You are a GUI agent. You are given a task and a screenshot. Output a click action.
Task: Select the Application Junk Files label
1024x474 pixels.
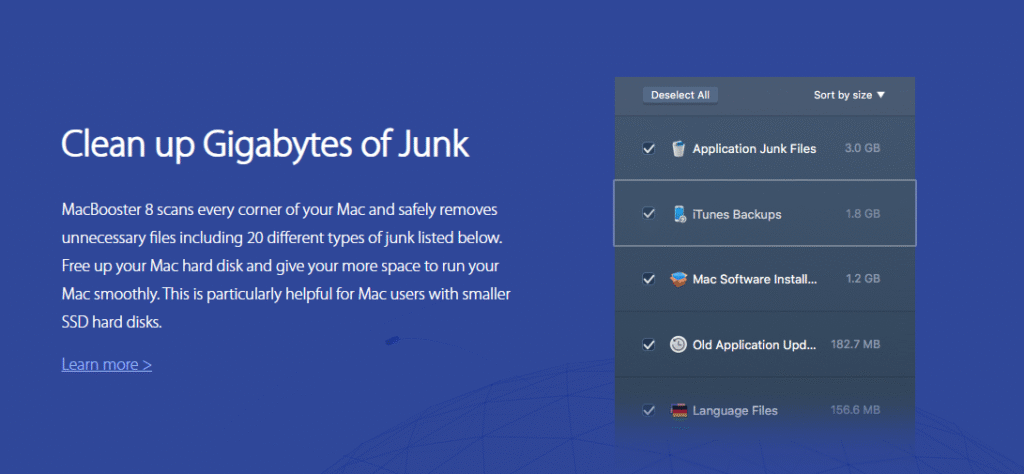(x=754, y=149)
